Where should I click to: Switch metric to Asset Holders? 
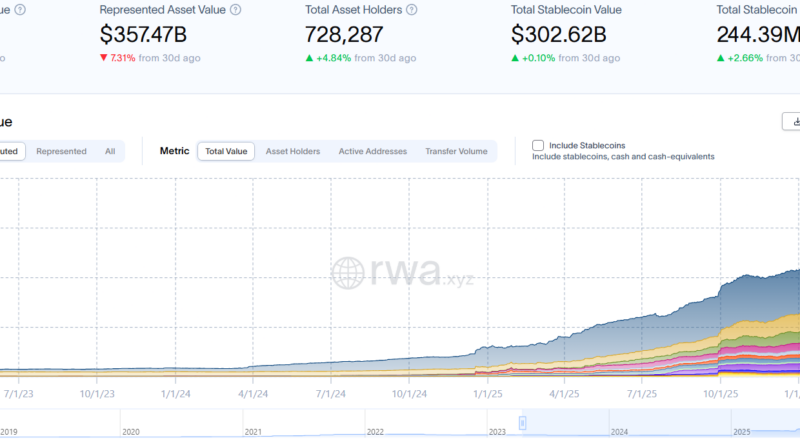[293, 152]
